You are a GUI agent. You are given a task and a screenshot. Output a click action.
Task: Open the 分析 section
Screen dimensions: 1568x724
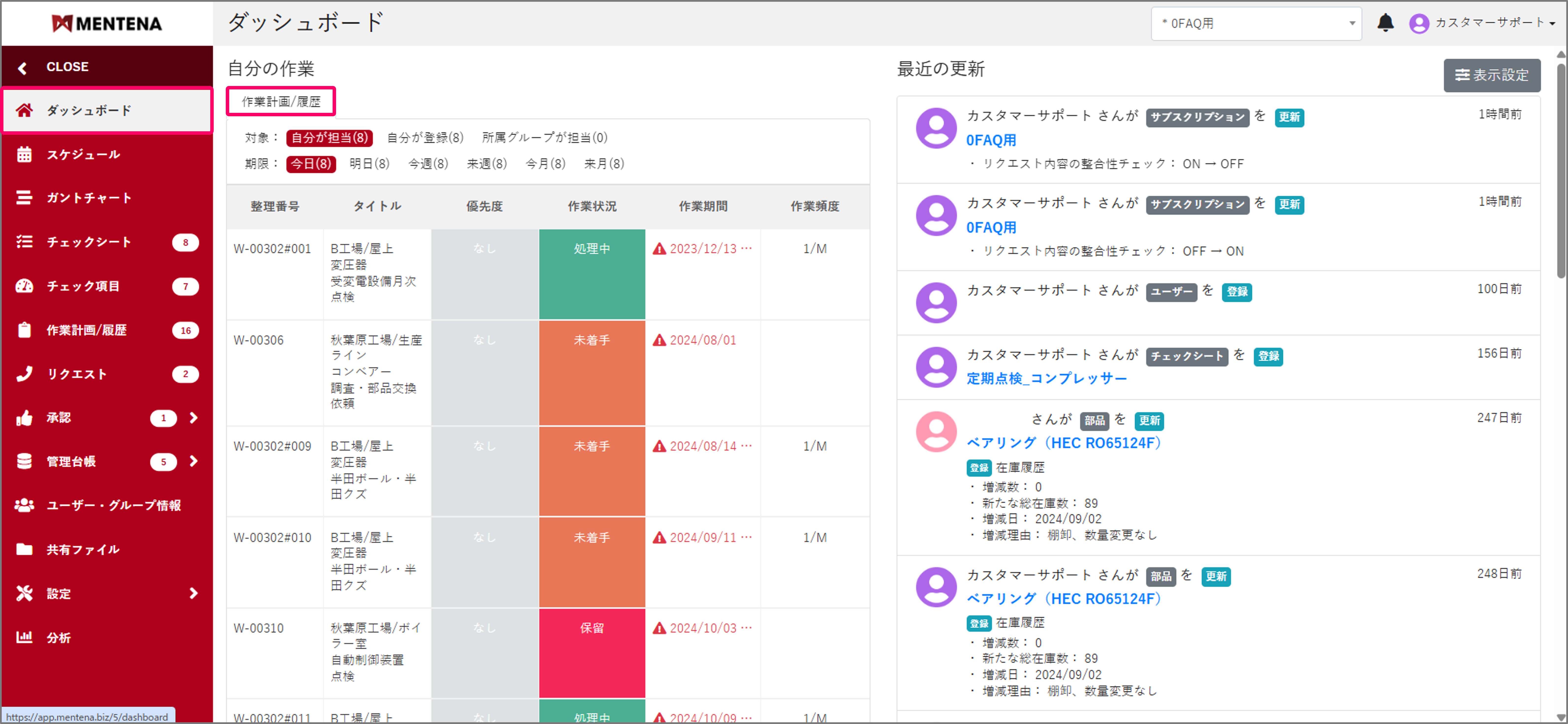[x=60, y=638]
